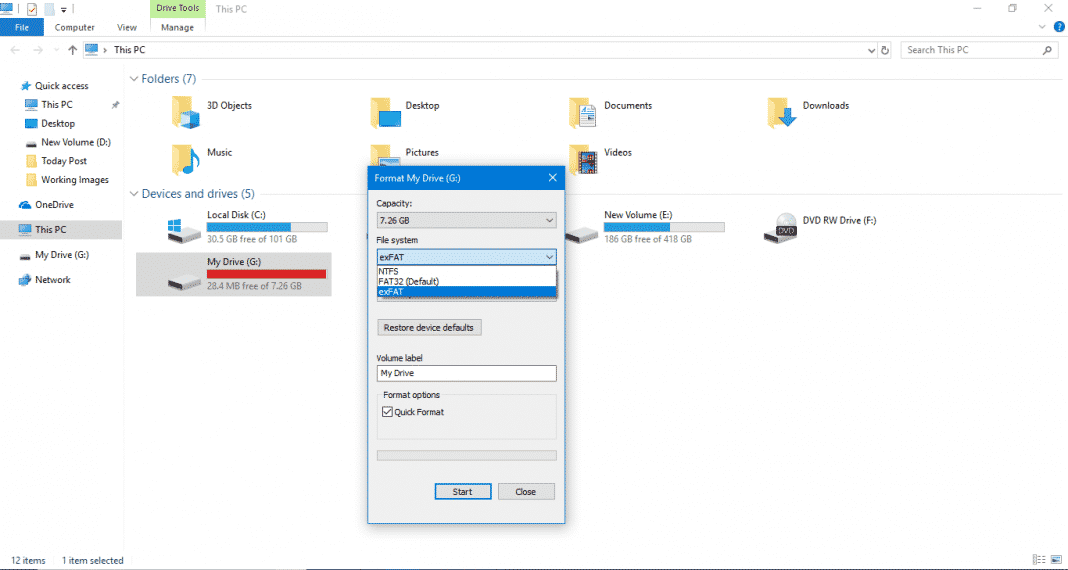
Task: Click the Restore device defaults button
Action: (x=429, y=328)
